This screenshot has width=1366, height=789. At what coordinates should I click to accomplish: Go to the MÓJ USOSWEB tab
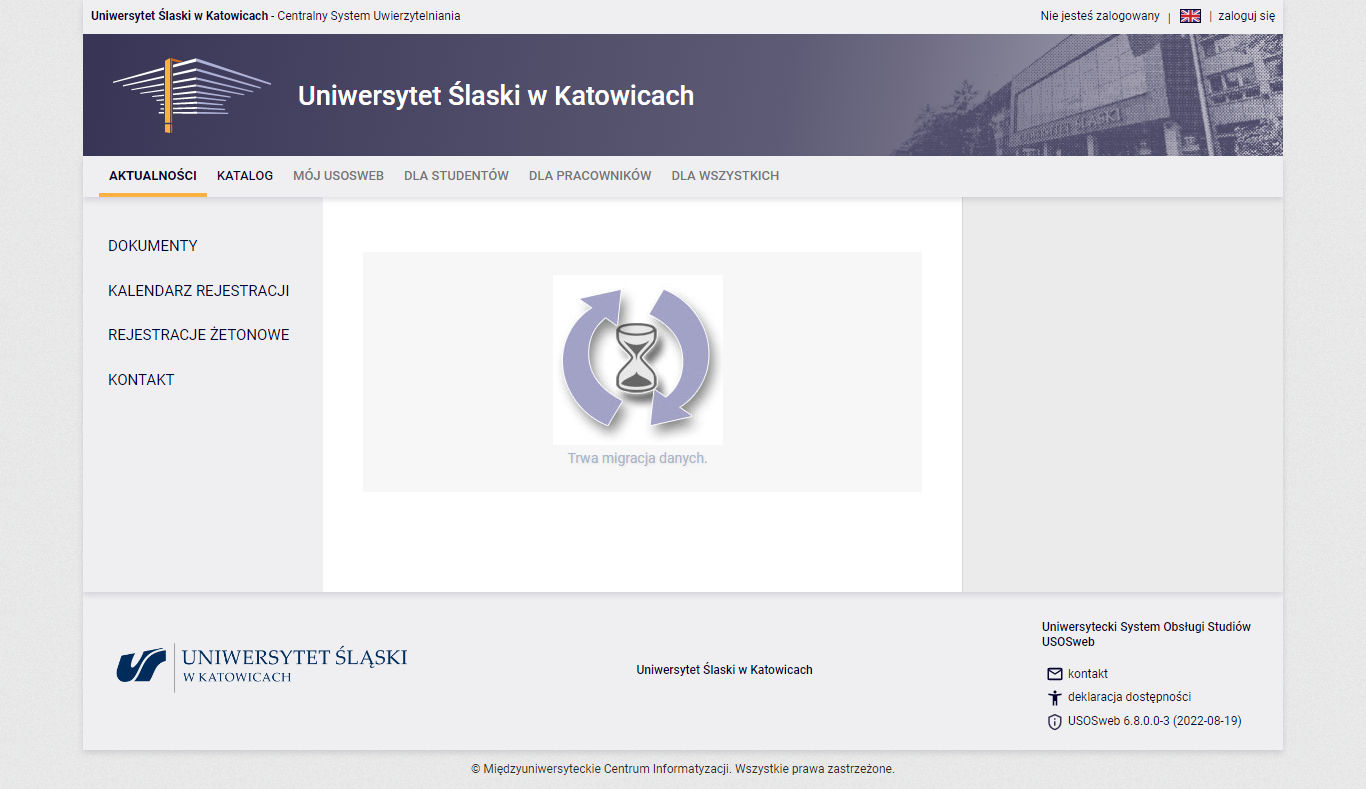pos(338,176)
